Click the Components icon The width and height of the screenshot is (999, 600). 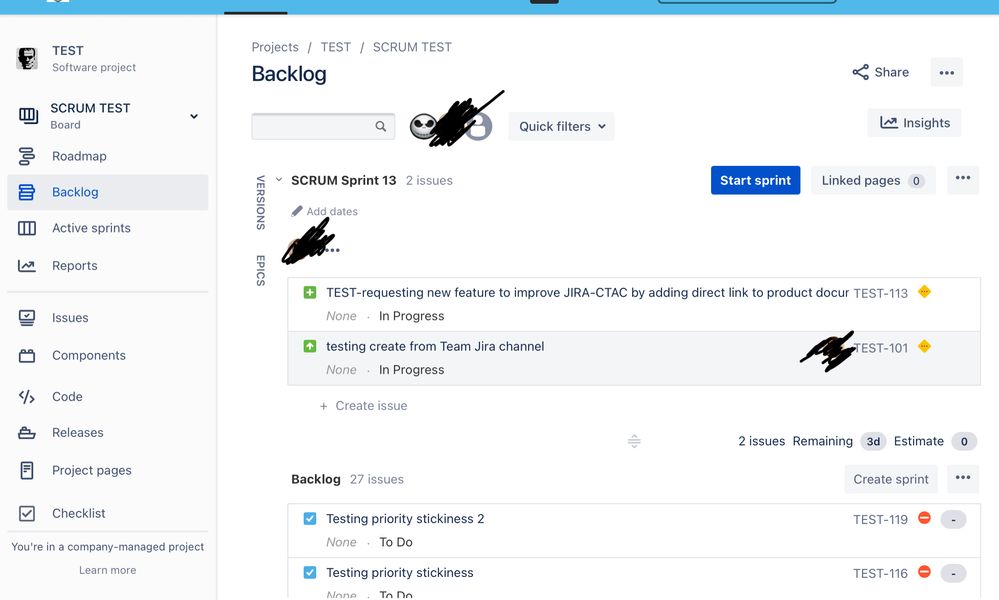coord(27,355)
